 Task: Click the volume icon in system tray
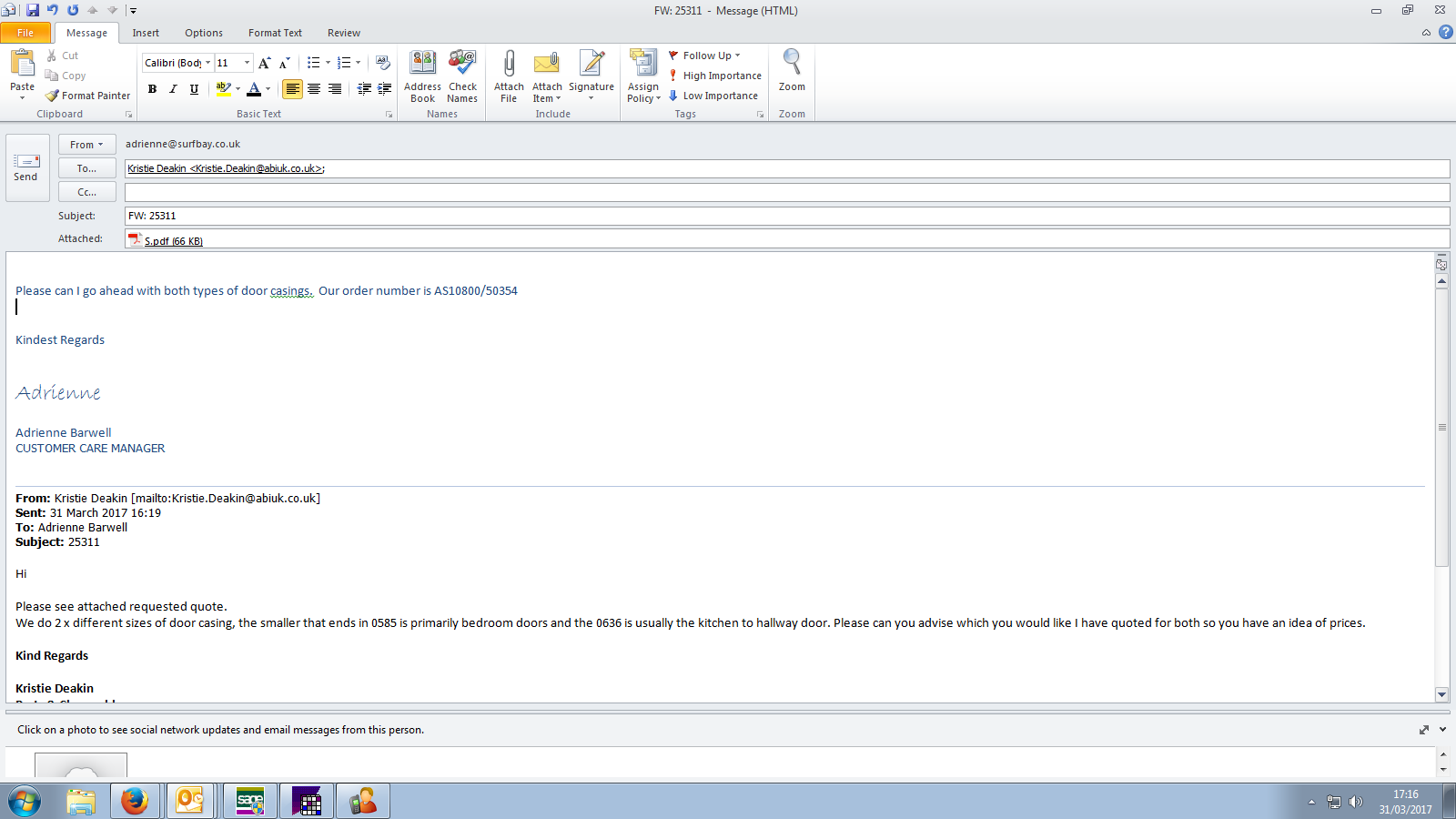click(x=1356, y=802)
